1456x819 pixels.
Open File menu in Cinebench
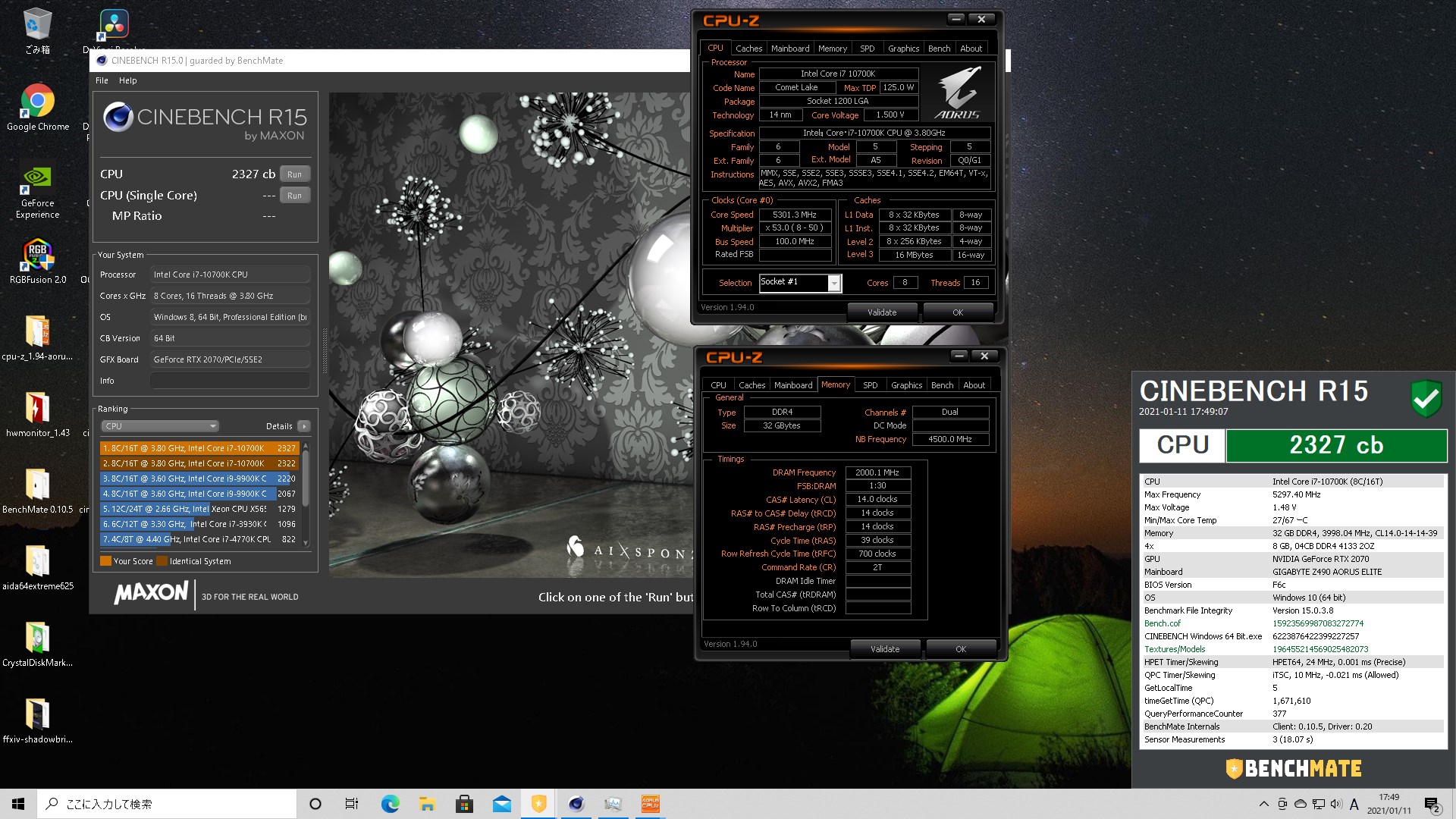point(102,80)
